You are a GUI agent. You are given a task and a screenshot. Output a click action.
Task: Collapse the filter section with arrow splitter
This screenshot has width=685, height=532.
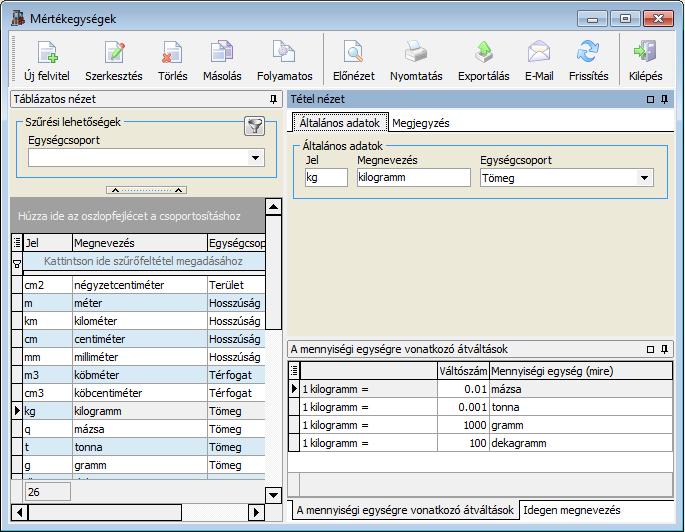[x=146, y=190]
